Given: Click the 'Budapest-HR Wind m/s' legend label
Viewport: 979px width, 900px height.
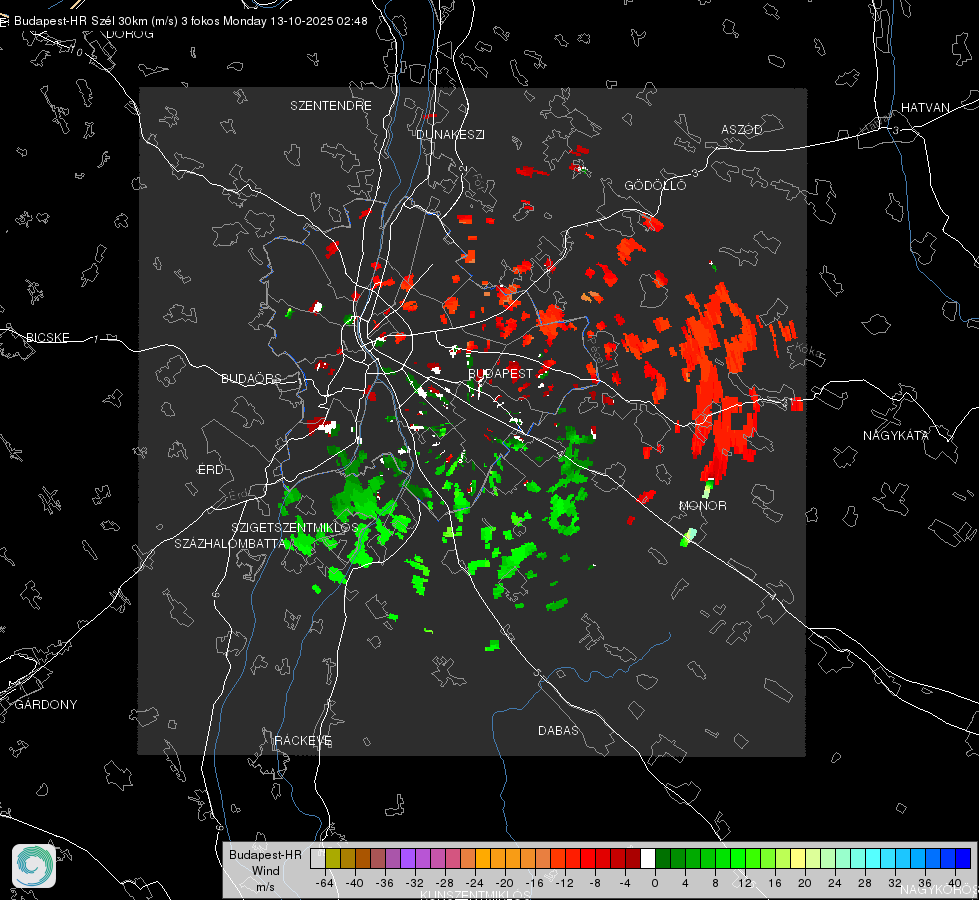Looking at the screenshot, I should click(265, 870).
